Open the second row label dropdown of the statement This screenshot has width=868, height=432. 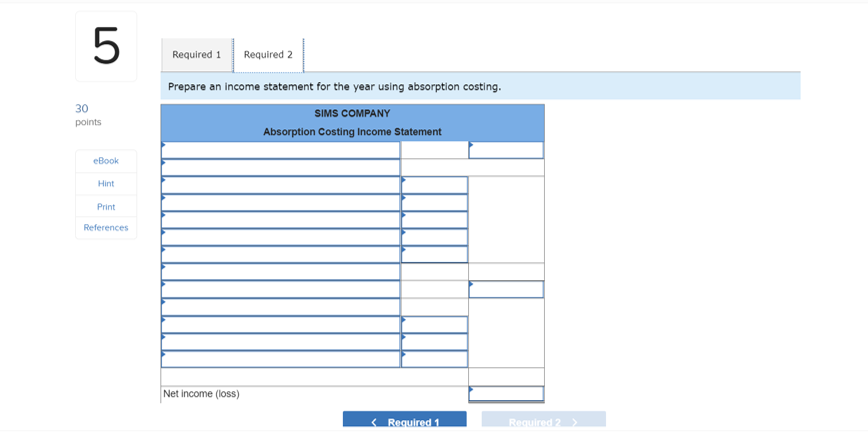[281, 167]
